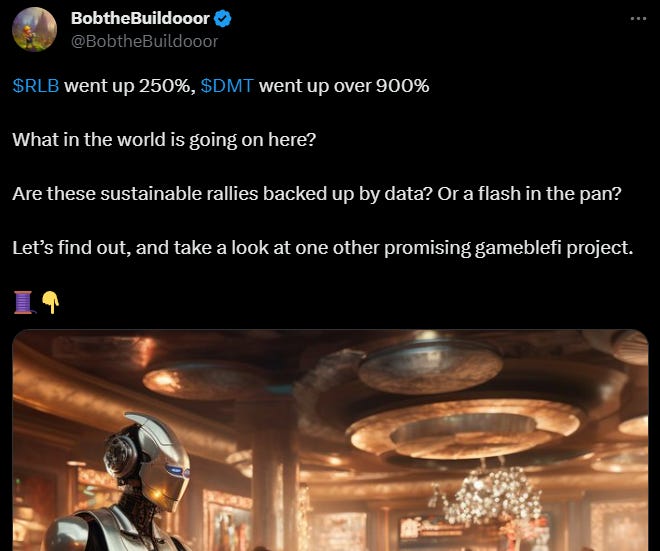Open the three-dot more options menu
Screen dimensions: 660x551
(638, 19)
